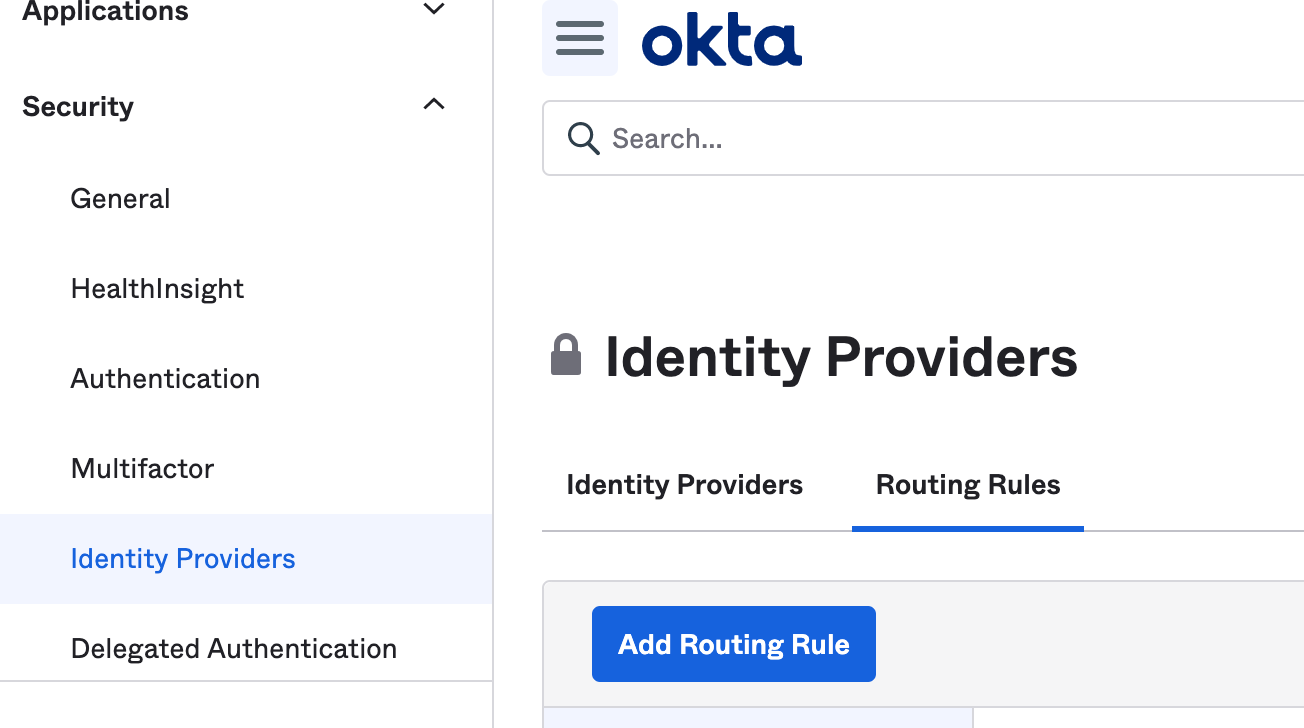Open the Multifactor settings

[142, 468]
